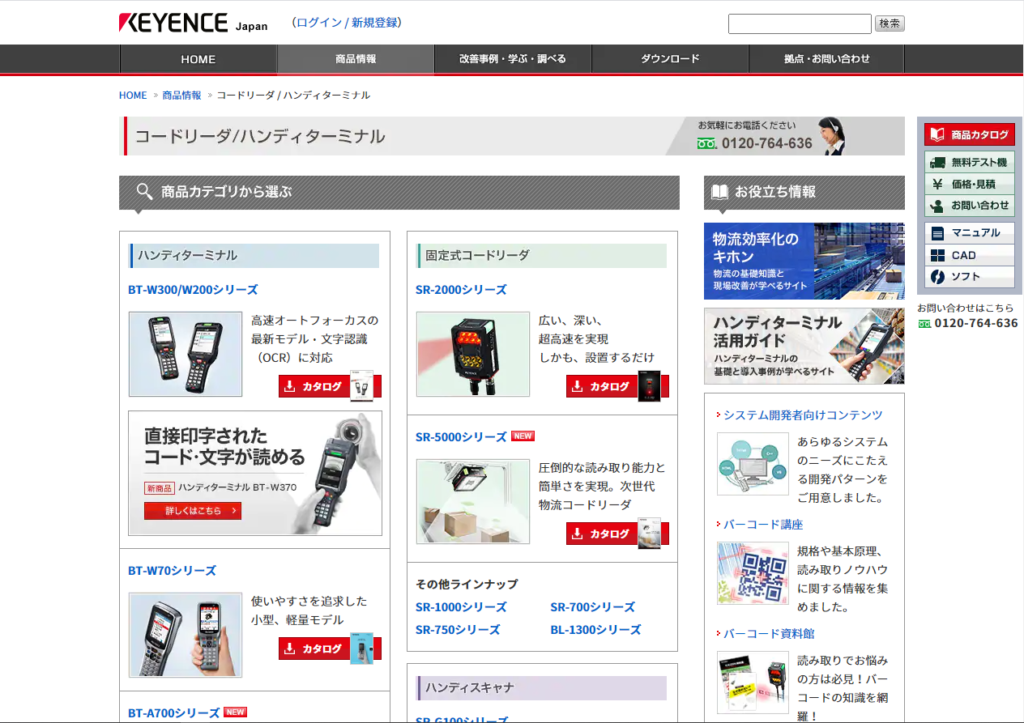Click the KEYENCE logo
Image resolution: width=1024 pixels, height=723 pixels.
[x=173, y=23]
